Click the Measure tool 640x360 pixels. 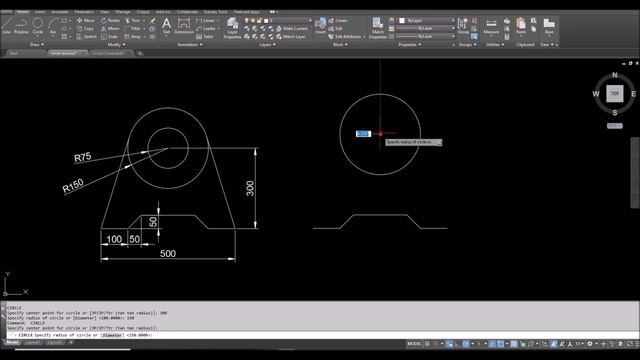491,26
